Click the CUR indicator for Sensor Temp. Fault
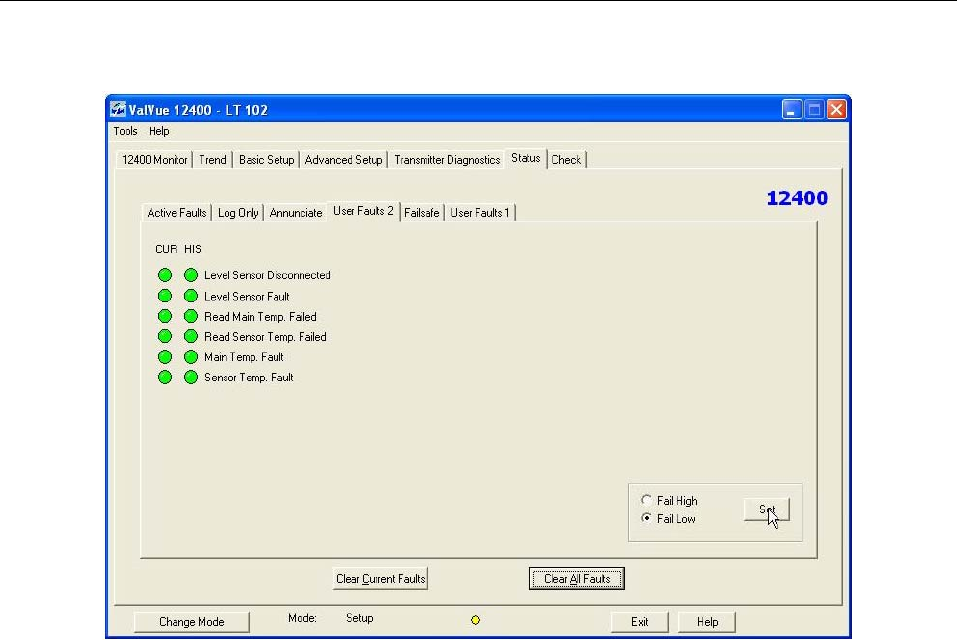957x640 pixels. coord(165,377)
